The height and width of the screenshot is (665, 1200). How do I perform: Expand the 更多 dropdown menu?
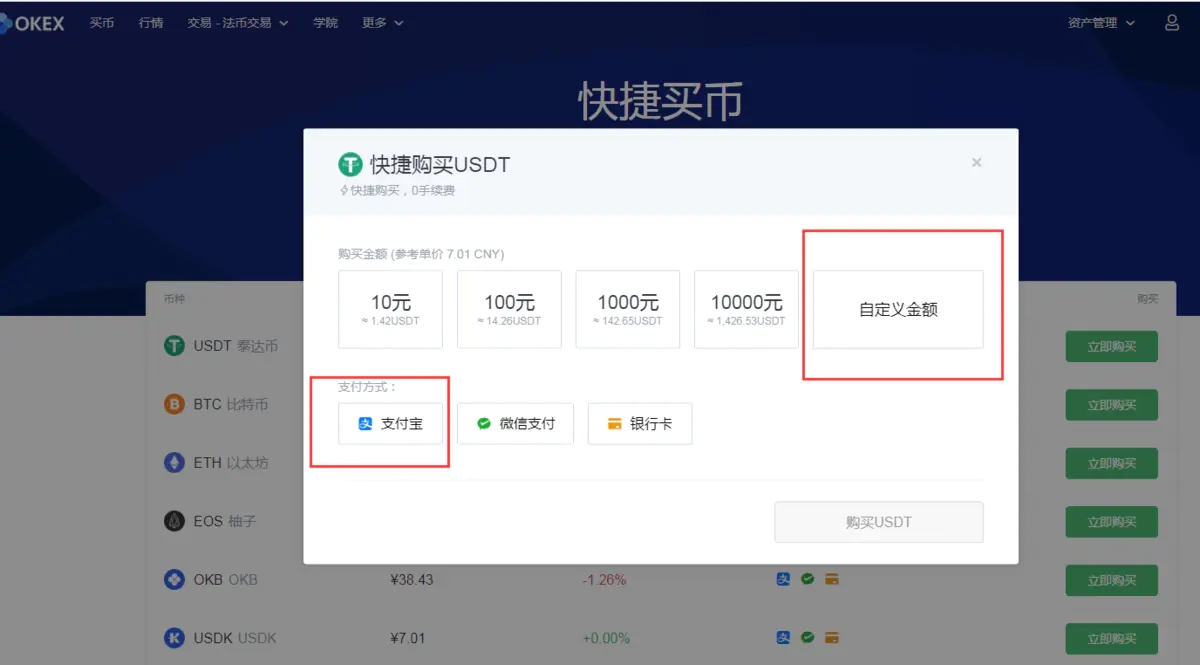pyautogui.click(x=383, y=23)
